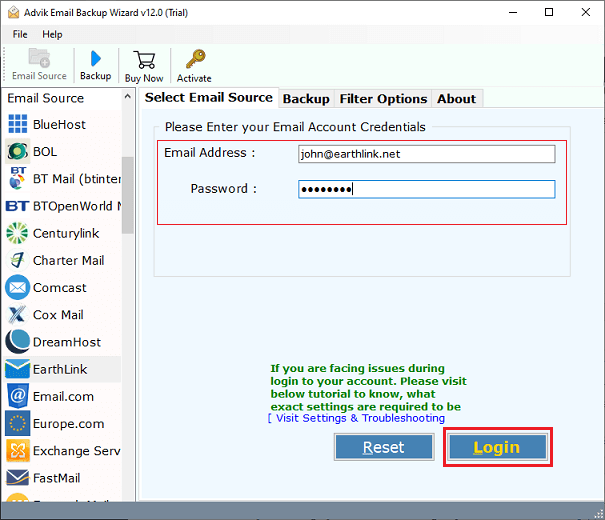
Task: Select the 'BOL' label in the list
Action: (x=45, y=152)
